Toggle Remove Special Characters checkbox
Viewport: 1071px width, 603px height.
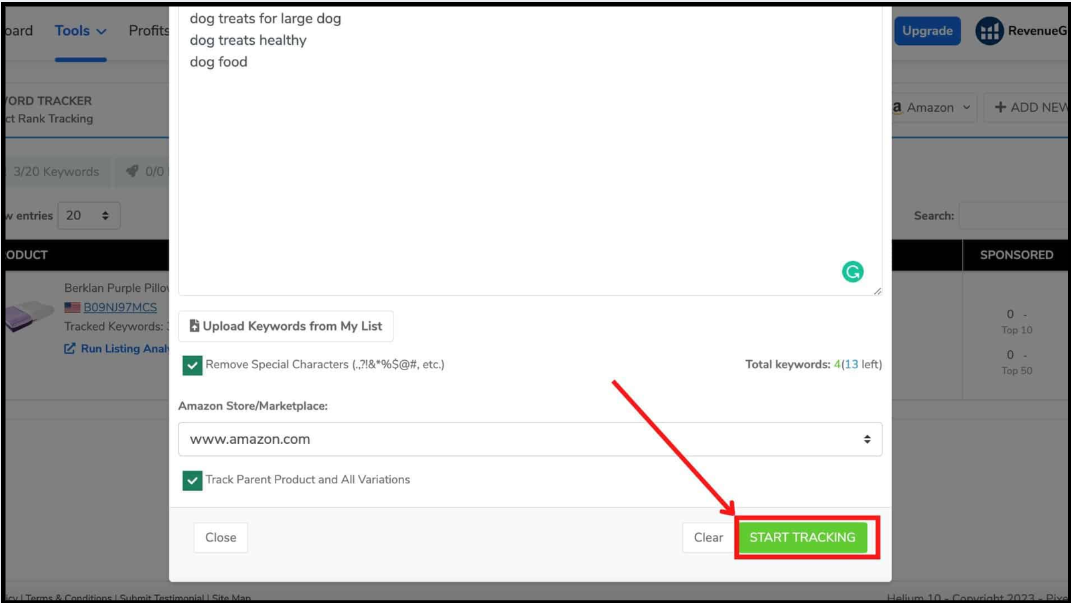pos(192,365)
